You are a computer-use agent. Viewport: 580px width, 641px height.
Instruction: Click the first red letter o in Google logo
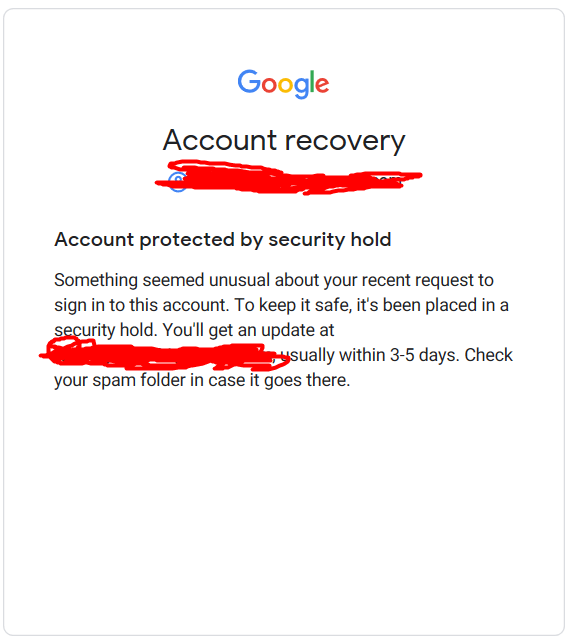pyautogui.click(x=269, y=85)
